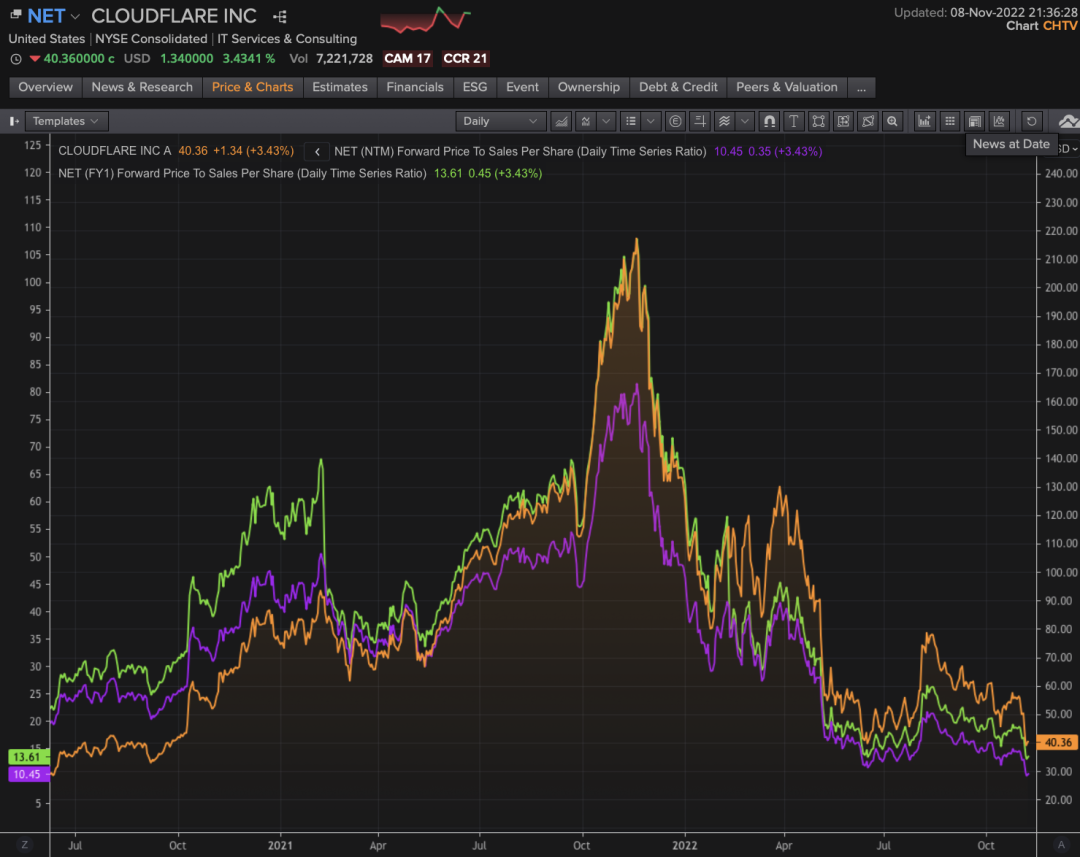
Task: Click the wave logo icon at toolbar's right end
Action: [x=1068, y=121]
